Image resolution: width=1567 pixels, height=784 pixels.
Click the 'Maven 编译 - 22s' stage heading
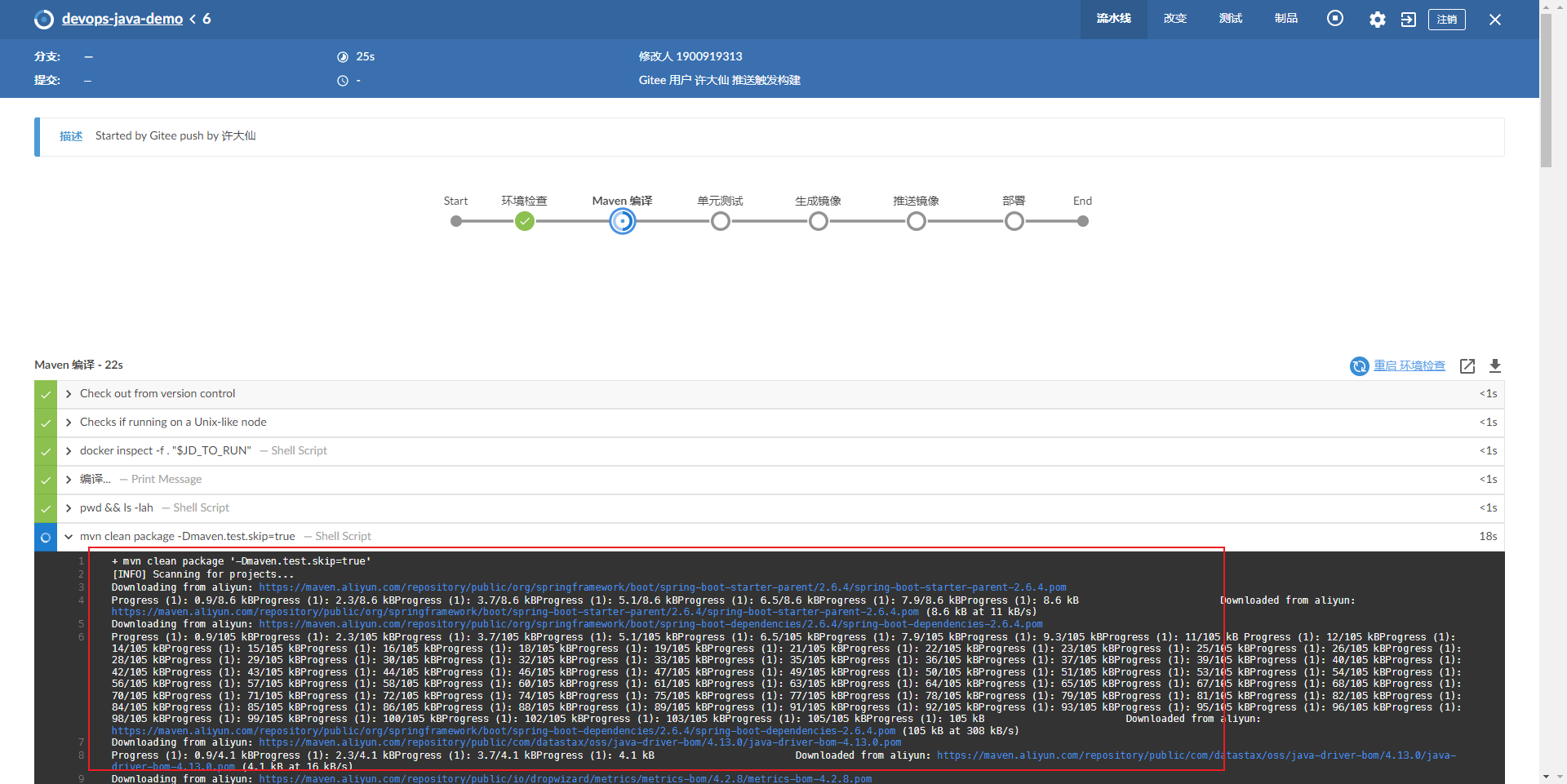point(78,365)
